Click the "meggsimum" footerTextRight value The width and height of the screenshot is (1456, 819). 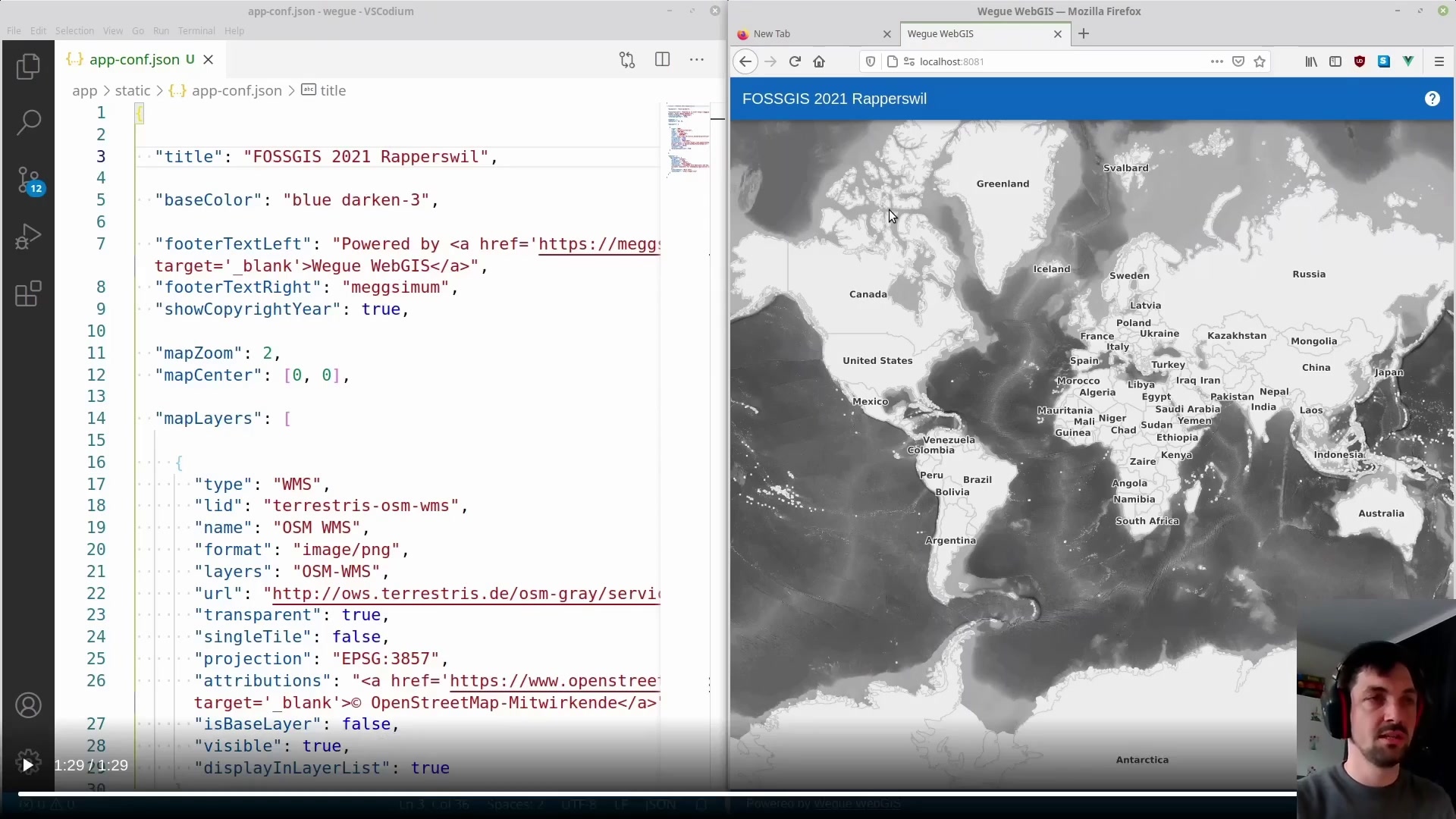[x=395, y=287]
